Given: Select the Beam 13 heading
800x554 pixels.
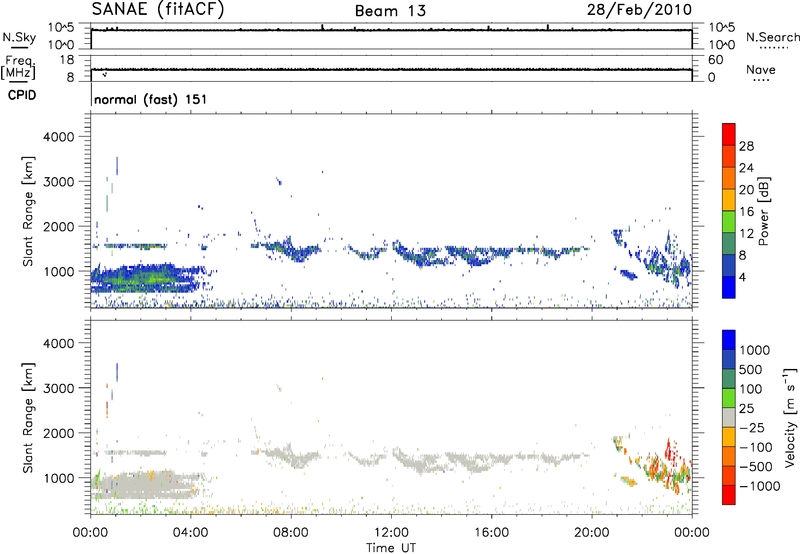Looking at the screenshot, I should click(390, 11).
